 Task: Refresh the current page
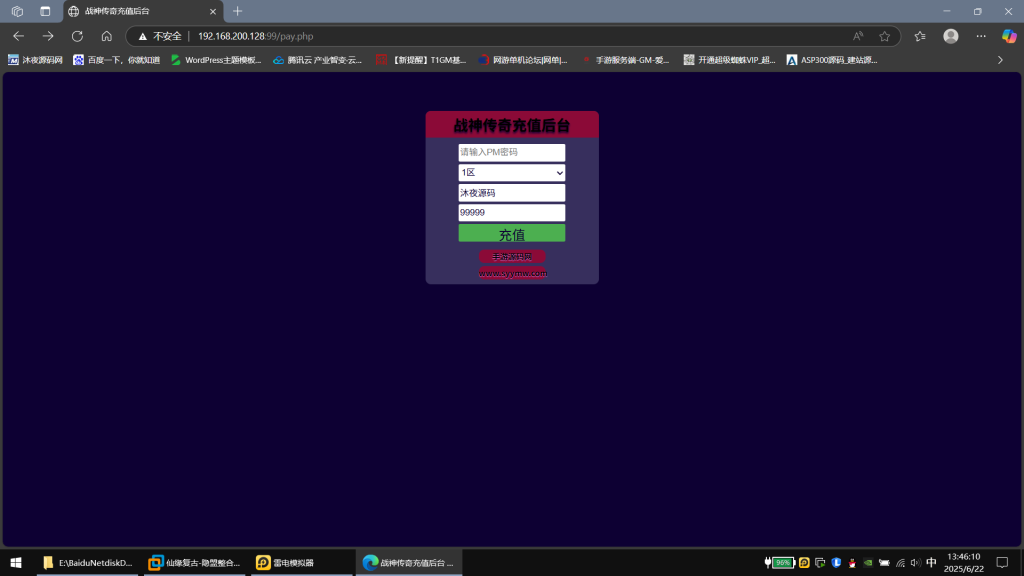coord(77,36)
